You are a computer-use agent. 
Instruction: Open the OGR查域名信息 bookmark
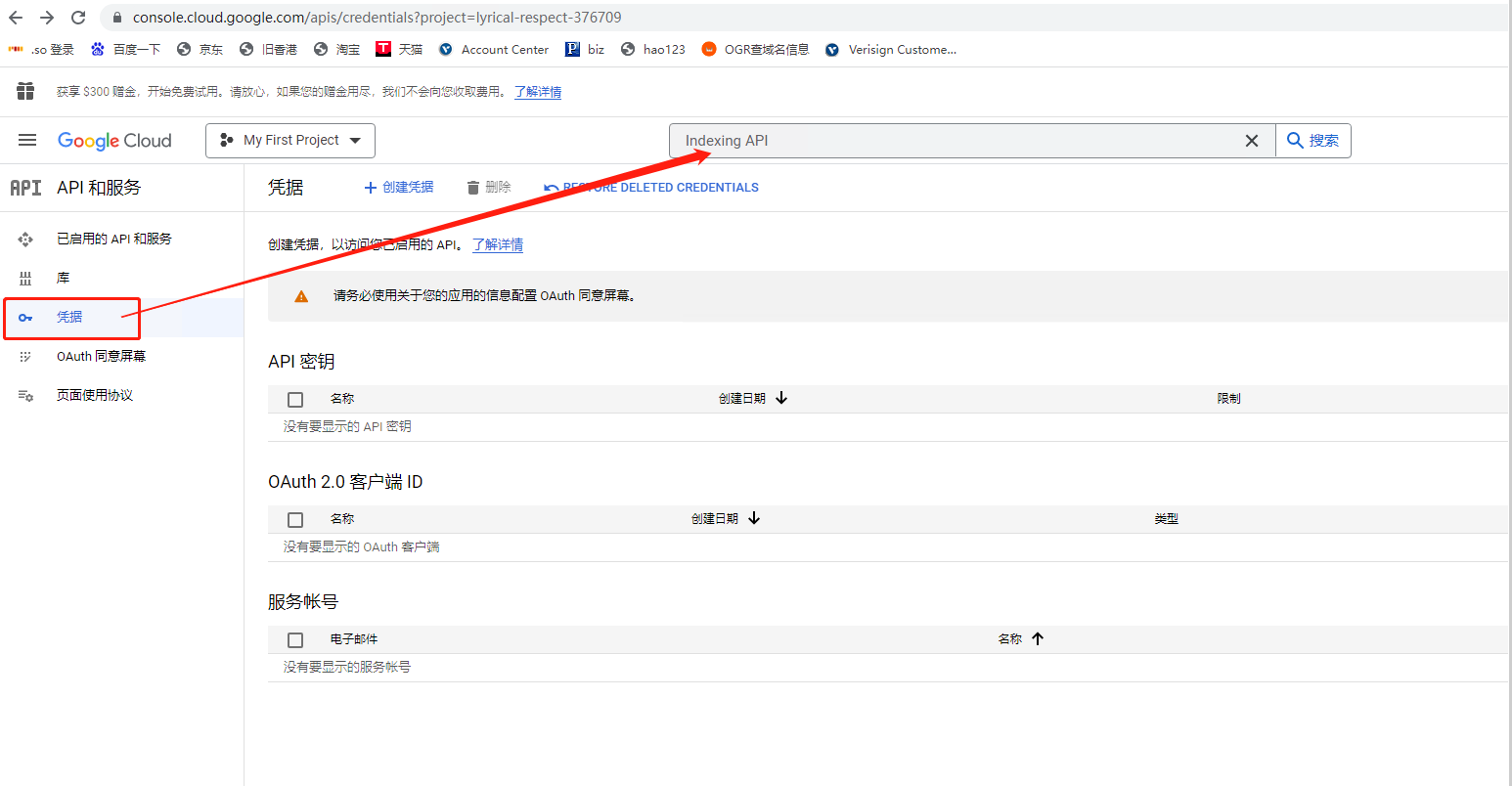pyautogui.click(x=756, y=49)
